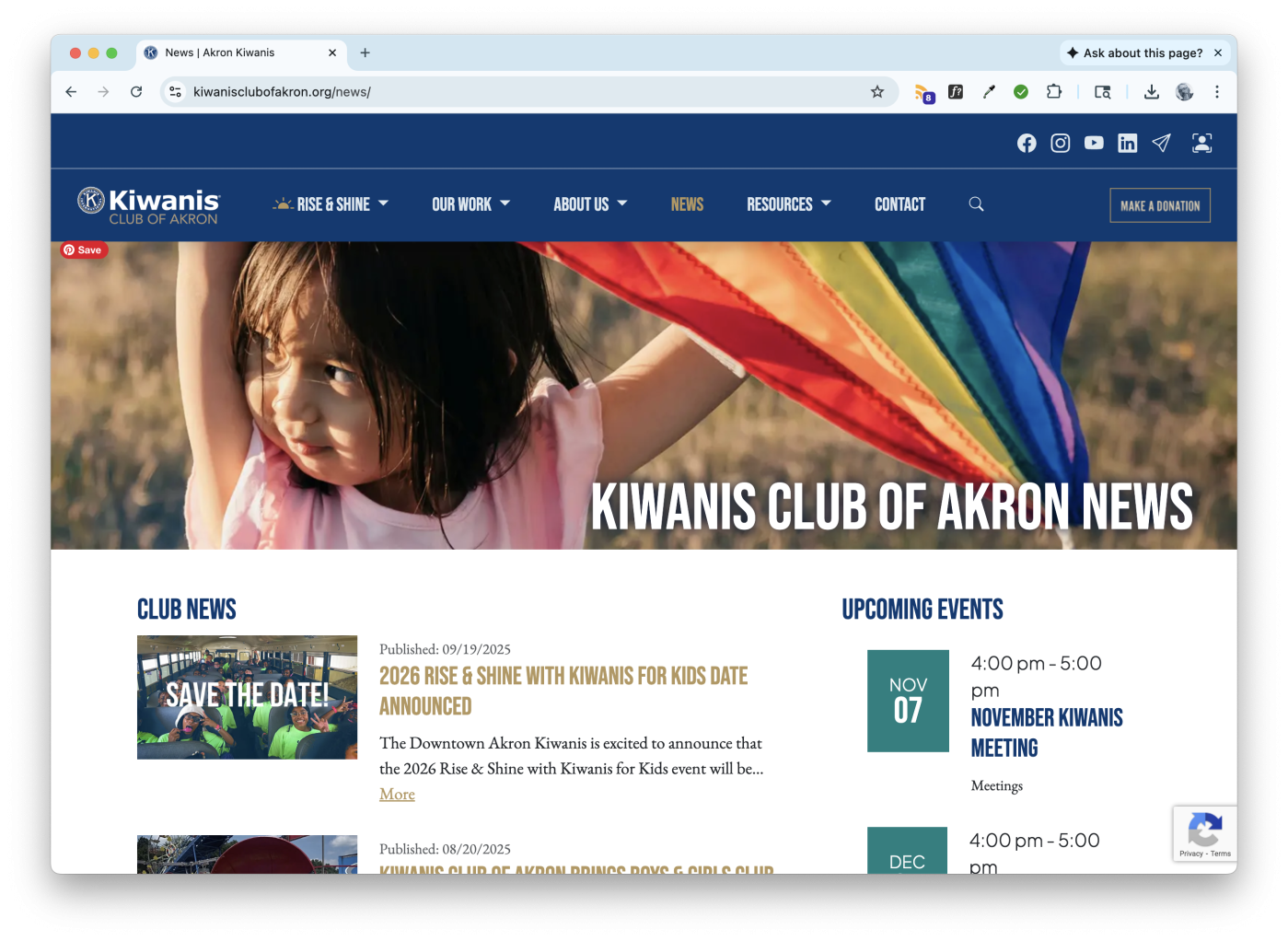
Task: Expand the Rise & Shine dropdown menu
Action: point(331,204)
